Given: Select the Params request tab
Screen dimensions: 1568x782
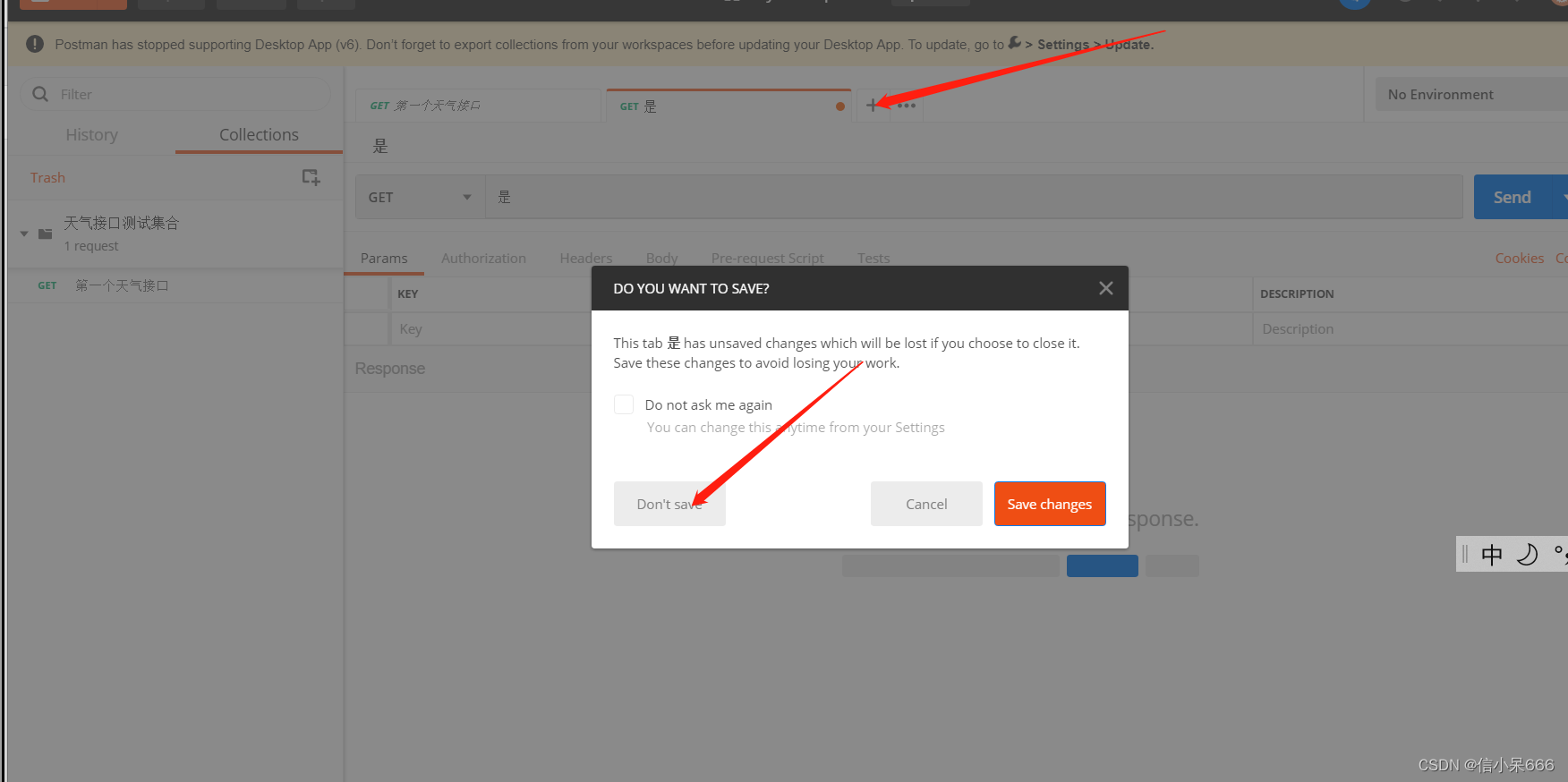Looking at the screenshot, I should tap(384, 258).
